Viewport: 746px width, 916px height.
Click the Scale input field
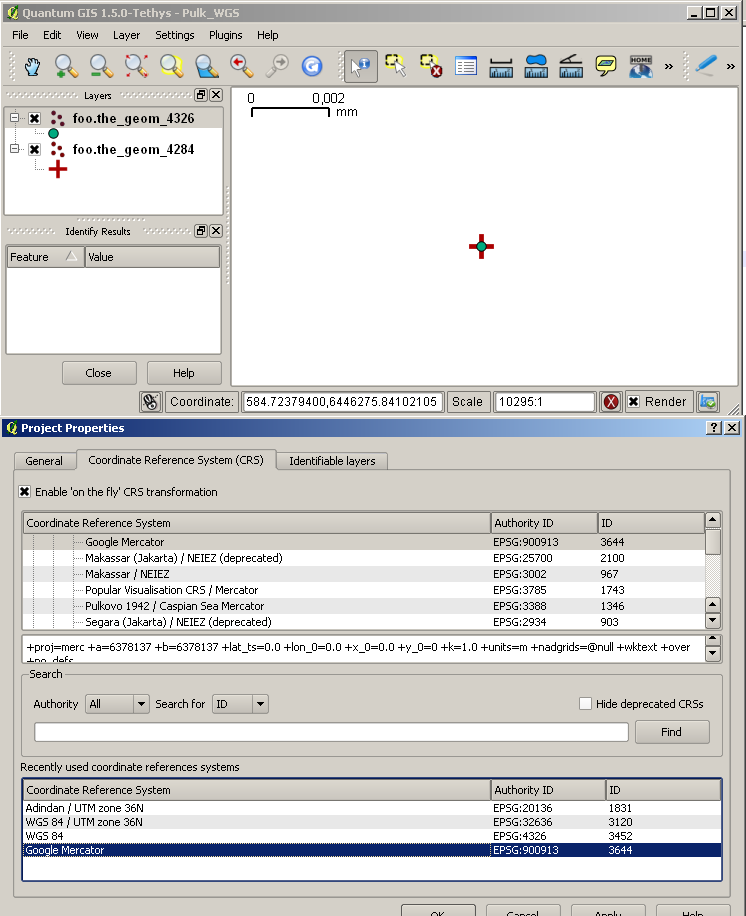[544, 402]
